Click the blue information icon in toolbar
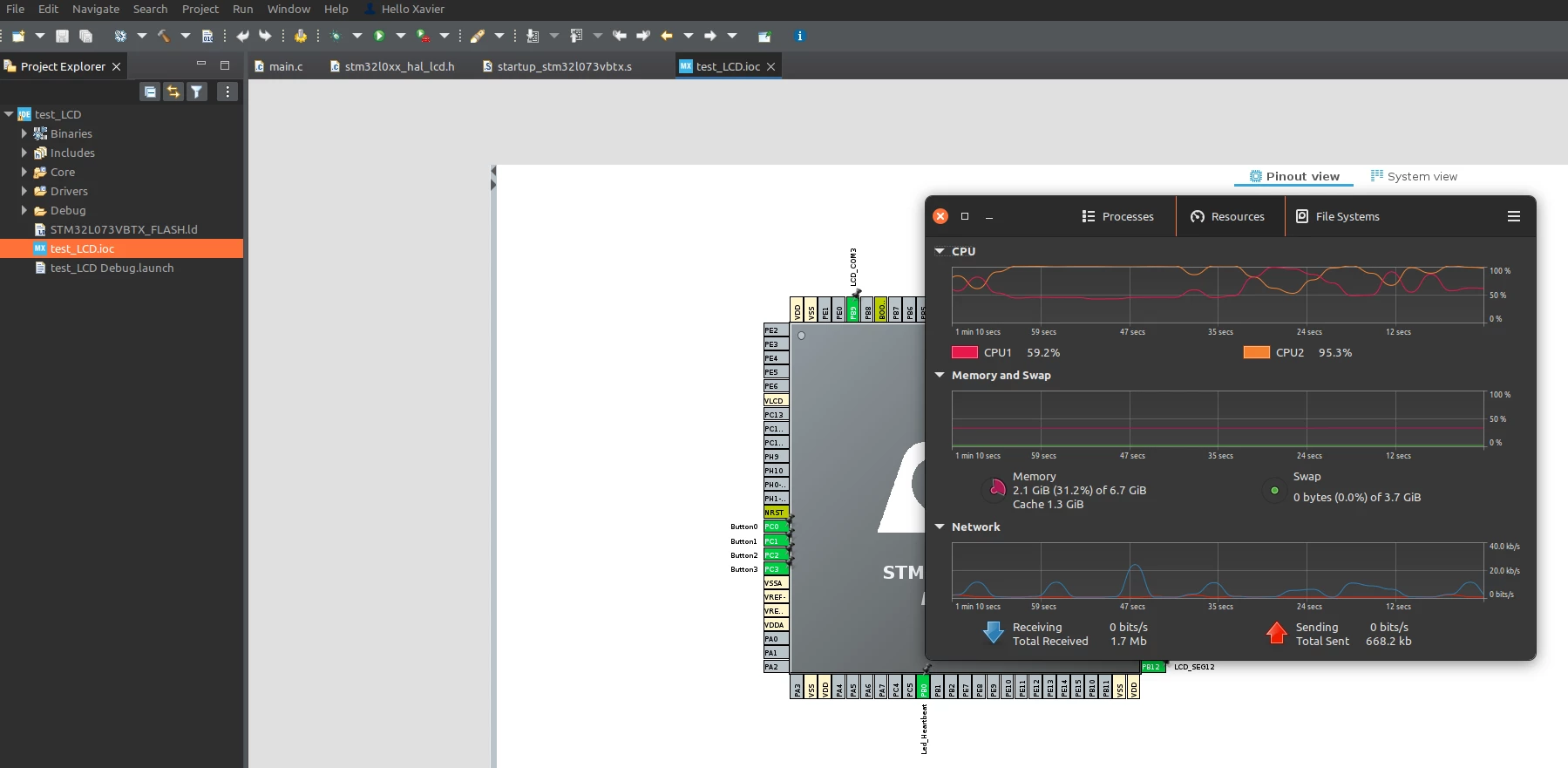Screen dimensions: 1568x768 pos(799,36)
